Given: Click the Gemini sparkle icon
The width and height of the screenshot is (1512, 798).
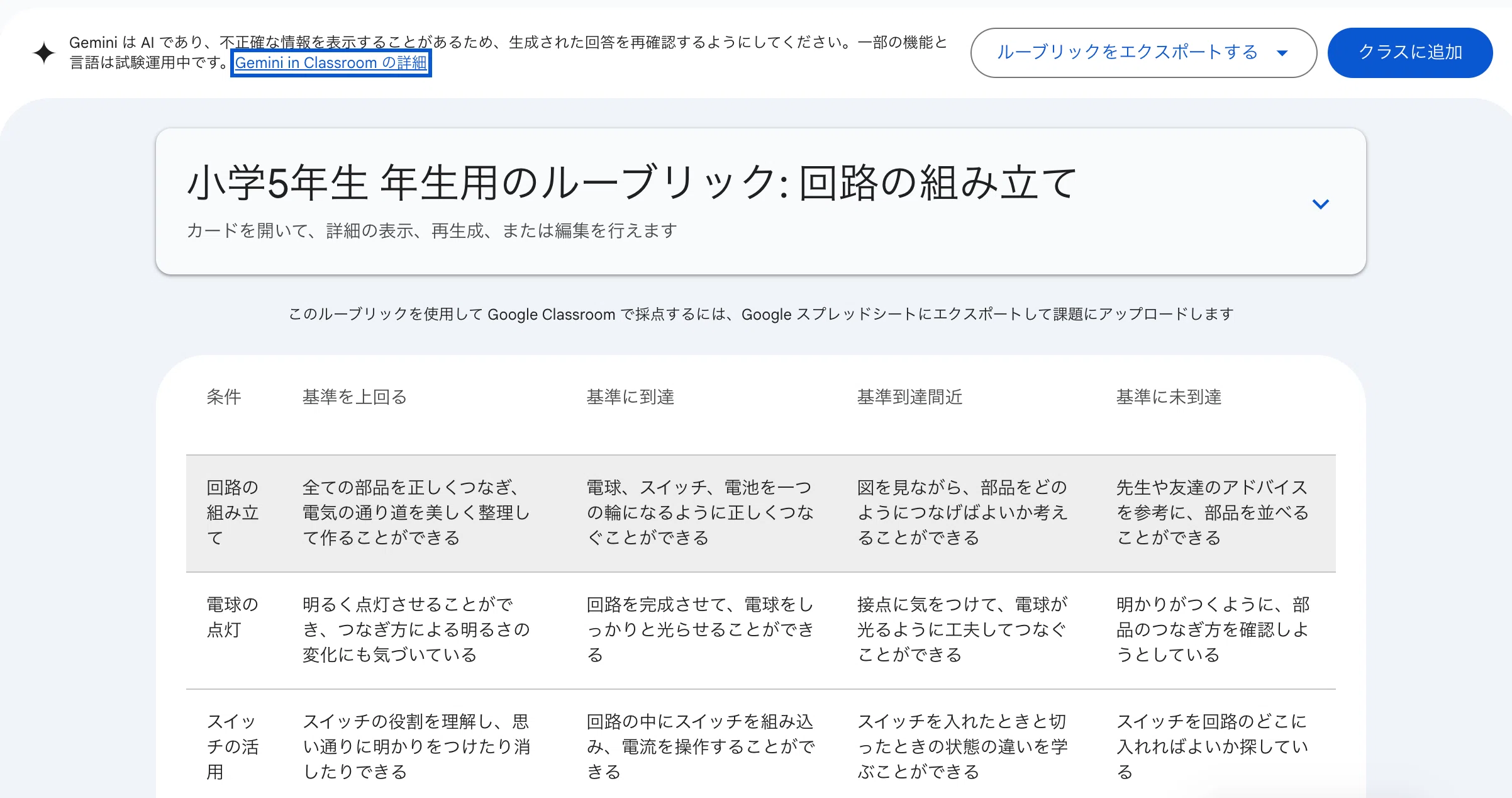Looking at the screenshot, I should 44,53.
